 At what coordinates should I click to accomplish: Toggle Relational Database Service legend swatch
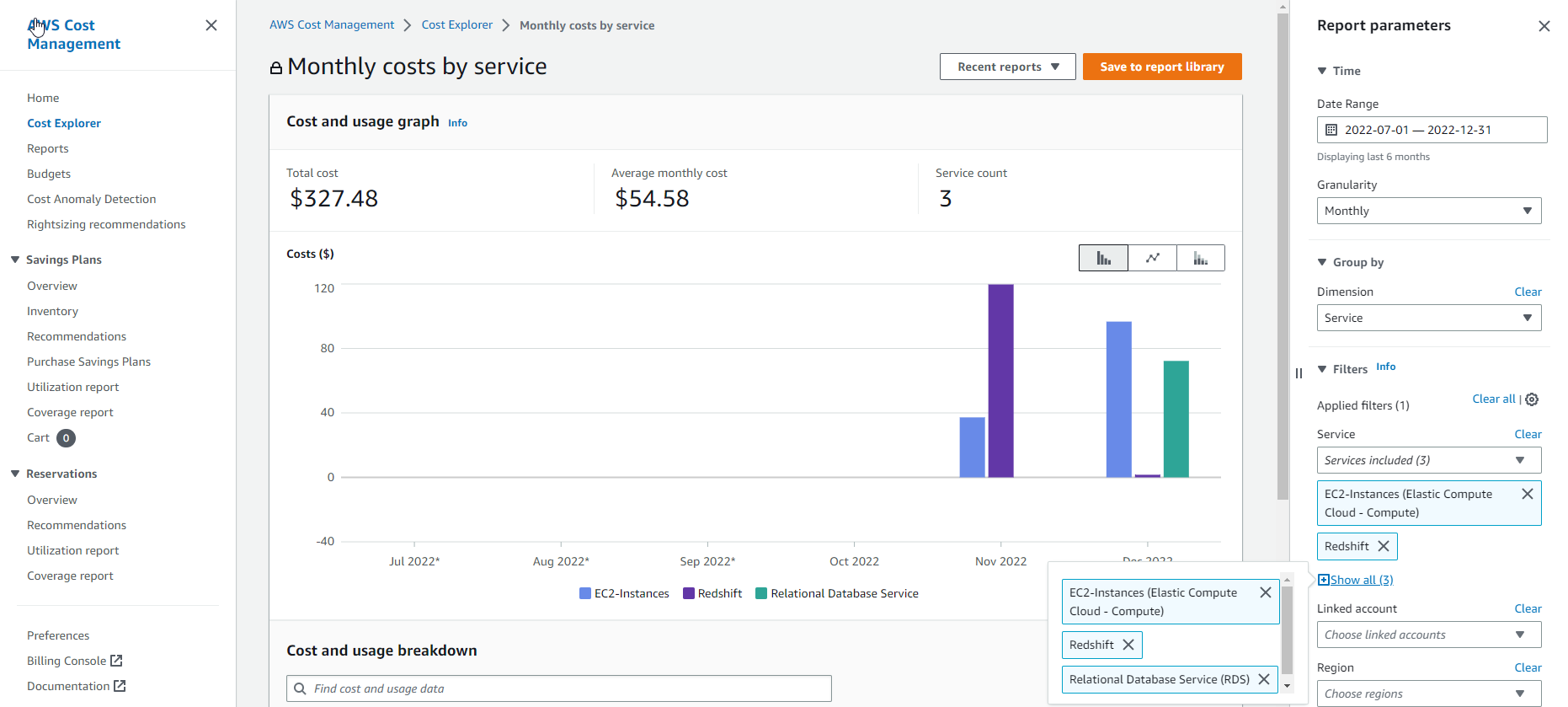tap(761, 593)
